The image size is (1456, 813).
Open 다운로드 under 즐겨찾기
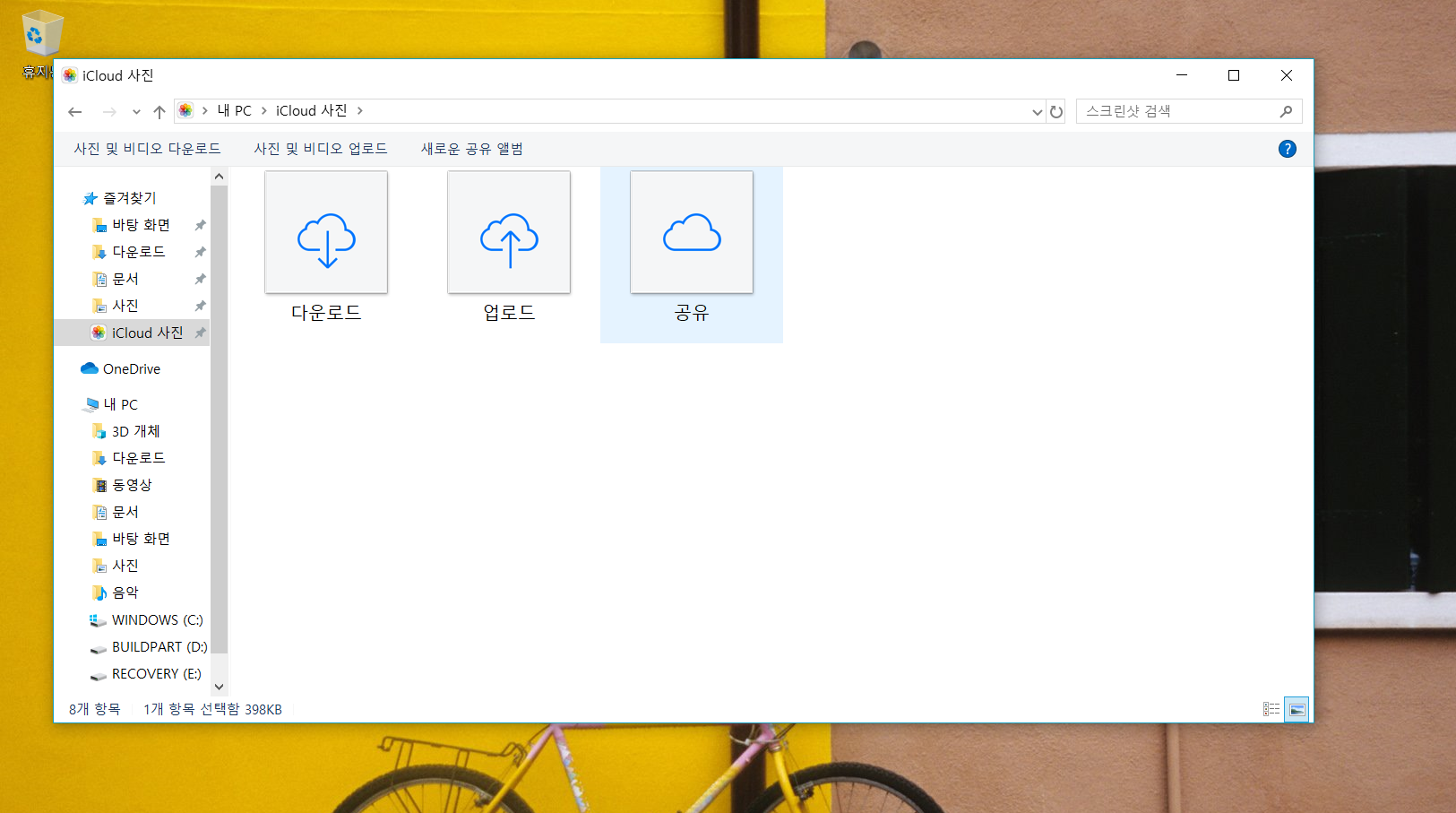coord(138,252)
